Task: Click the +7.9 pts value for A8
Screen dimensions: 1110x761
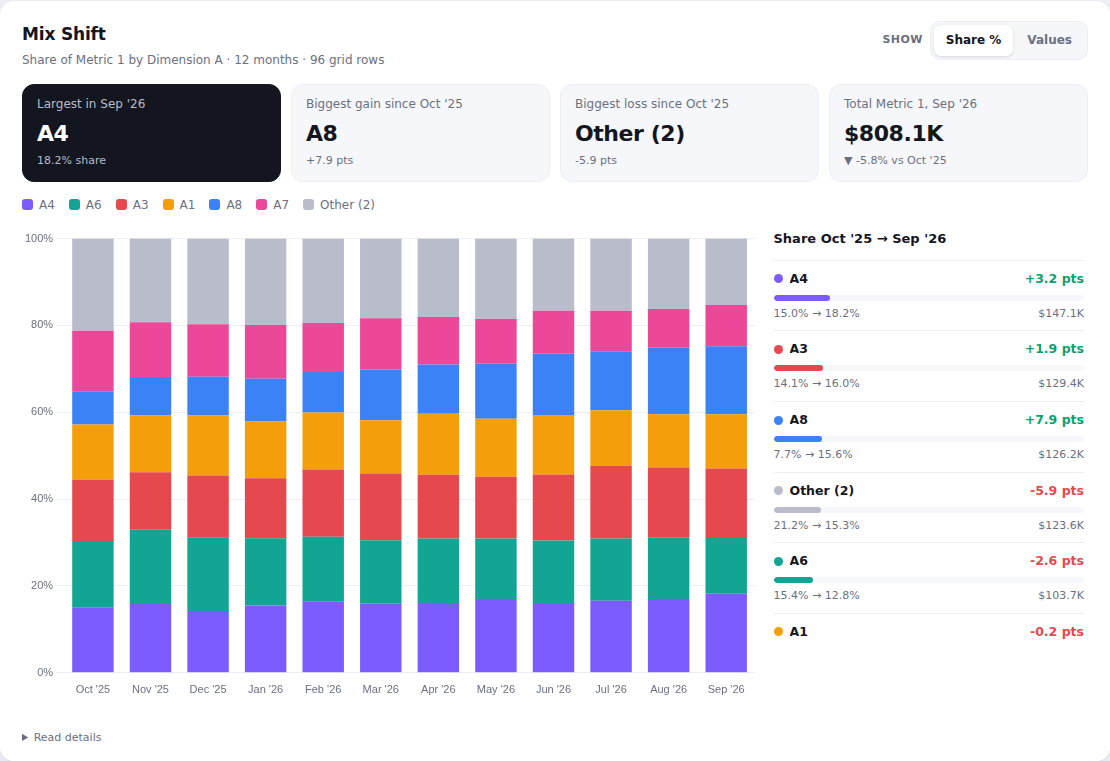Action: [1054, 420]
